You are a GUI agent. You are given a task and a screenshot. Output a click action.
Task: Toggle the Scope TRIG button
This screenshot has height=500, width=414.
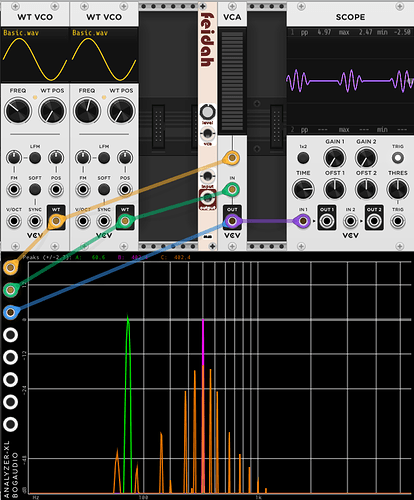pos(398,158)
